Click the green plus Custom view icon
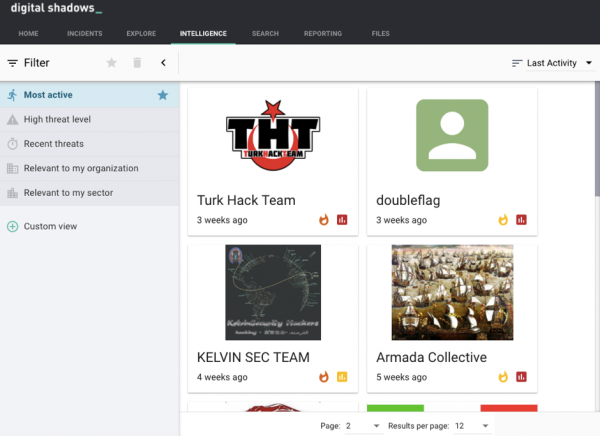Screen dimensions: 600x436 (x=13, y=227)
